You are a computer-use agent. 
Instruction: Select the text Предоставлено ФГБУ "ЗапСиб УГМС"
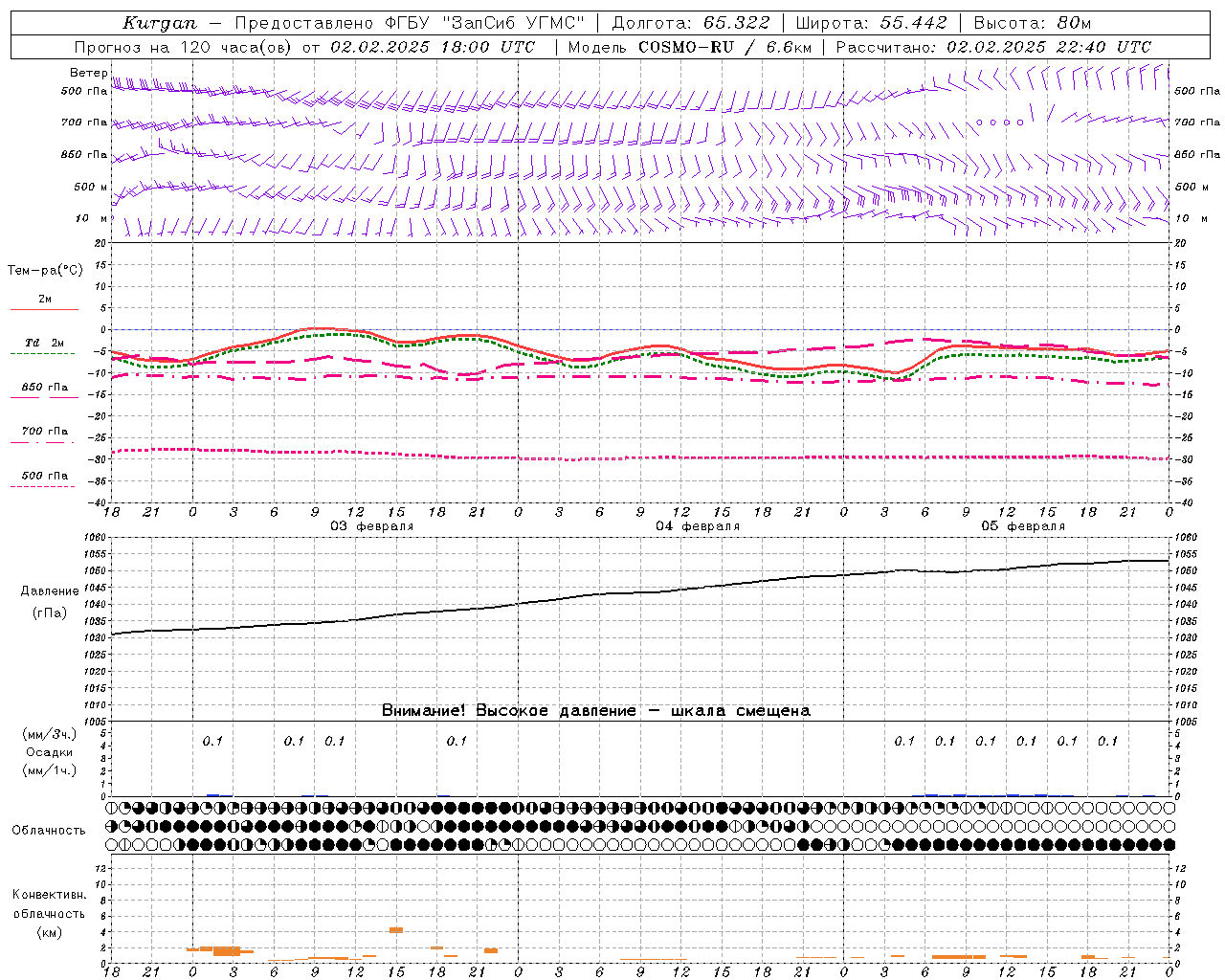pos(410,23)
